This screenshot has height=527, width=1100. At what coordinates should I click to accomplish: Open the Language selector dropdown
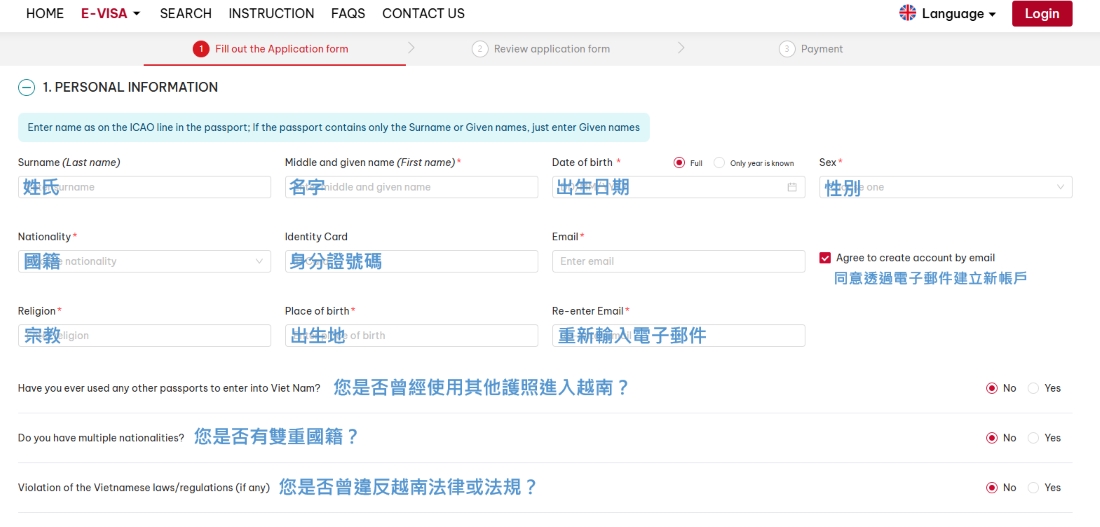click(x=958, y=13)
